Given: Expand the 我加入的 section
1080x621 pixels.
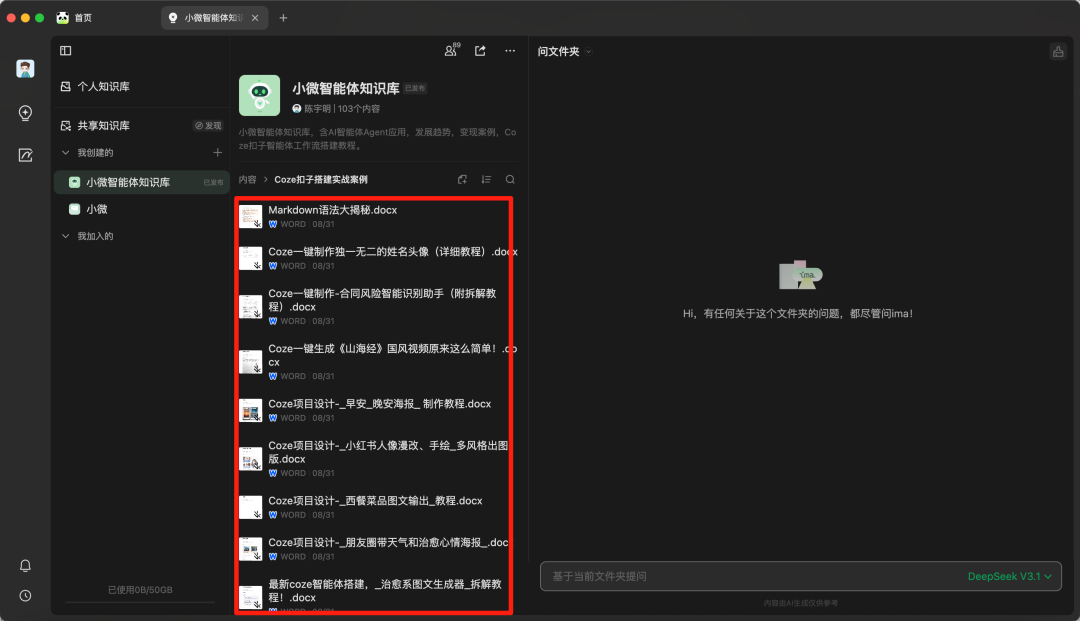Looking at the screenshot, I should (66, 236).
